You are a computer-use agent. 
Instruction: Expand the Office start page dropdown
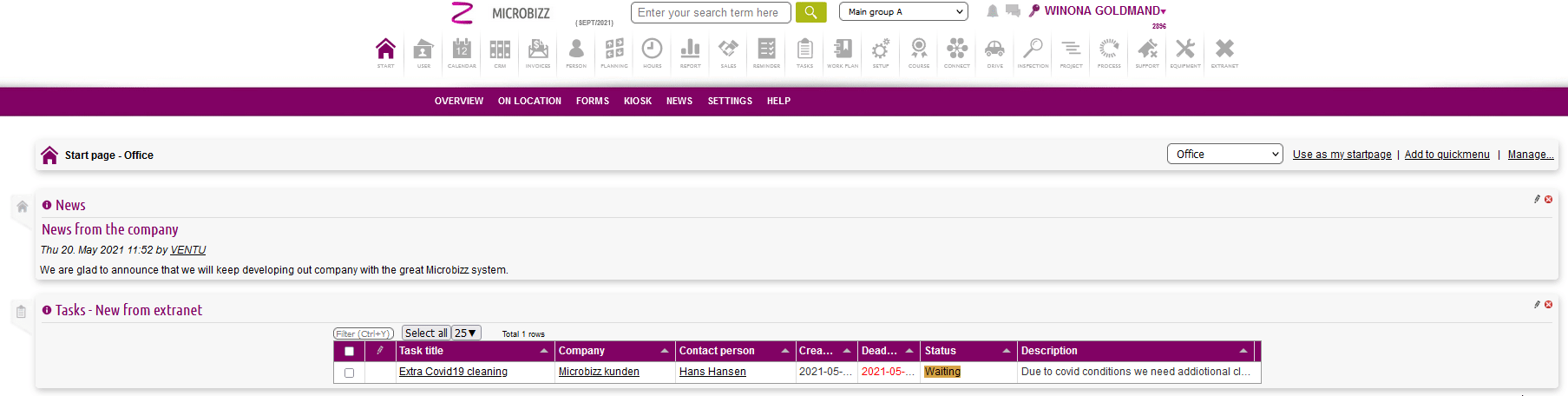point(1224,155)
